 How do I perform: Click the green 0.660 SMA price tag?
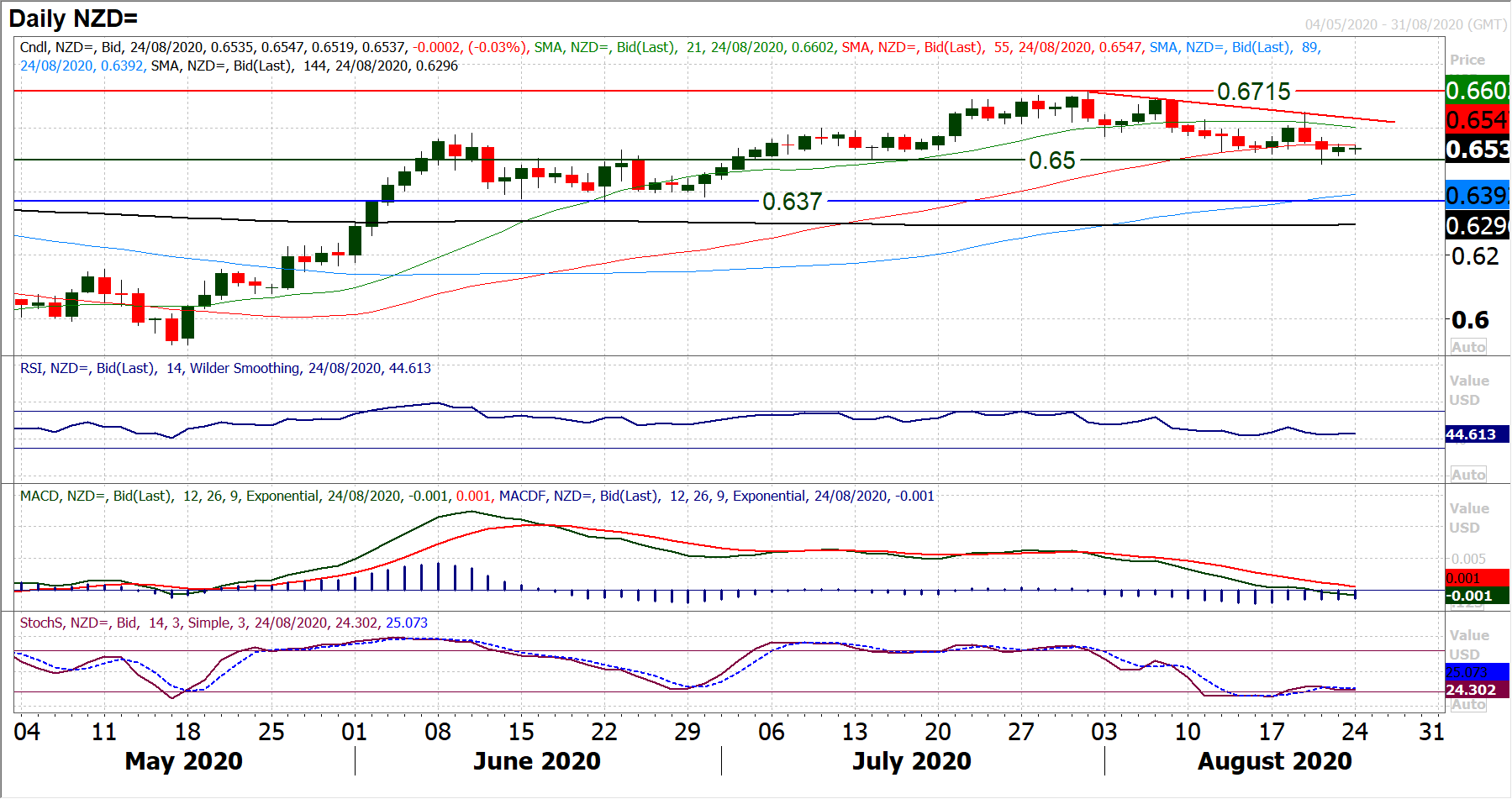(1477, 90)
